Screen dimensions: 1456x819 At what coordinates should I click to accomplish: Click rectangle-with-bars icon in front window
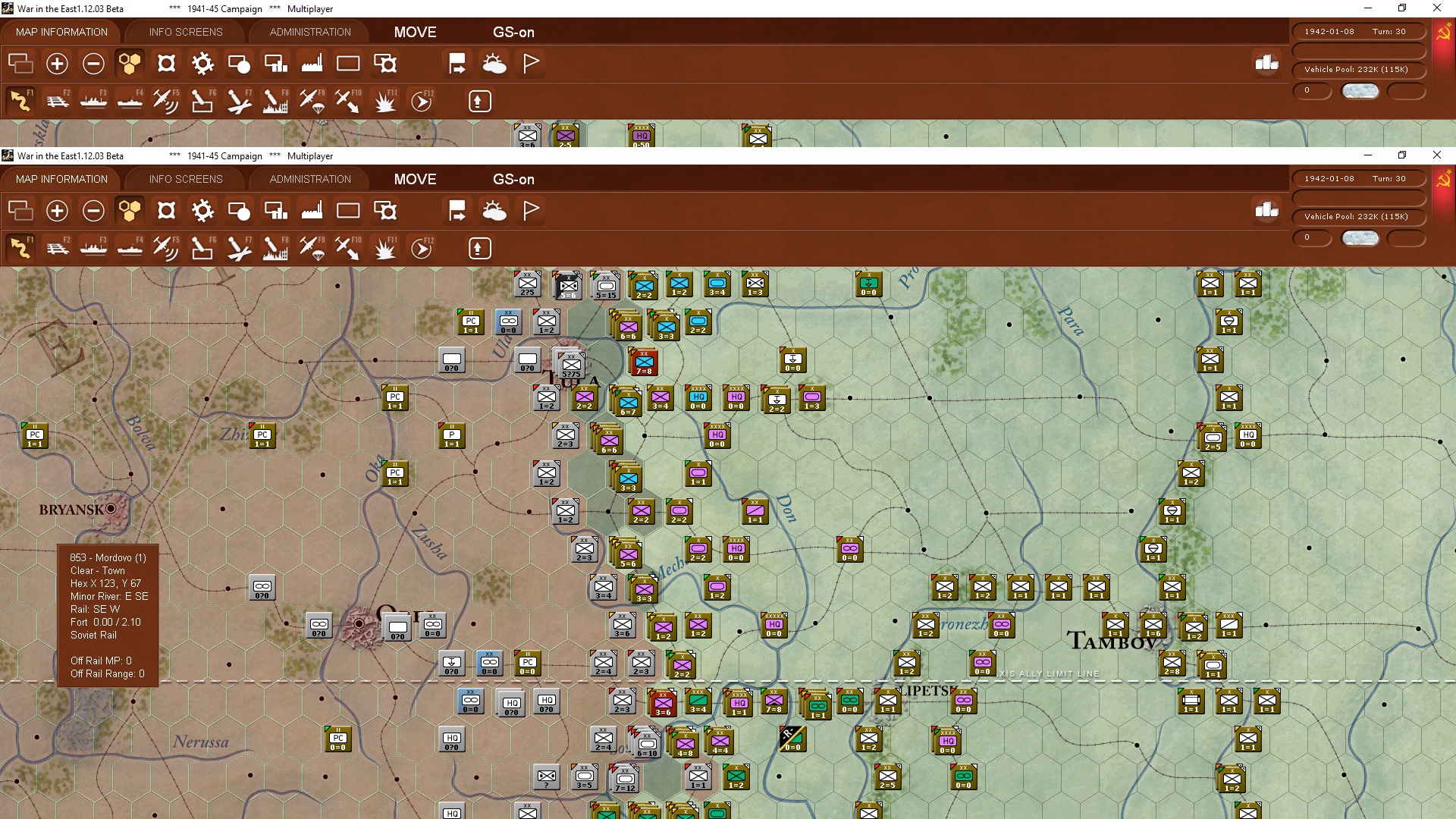[275, 211]
